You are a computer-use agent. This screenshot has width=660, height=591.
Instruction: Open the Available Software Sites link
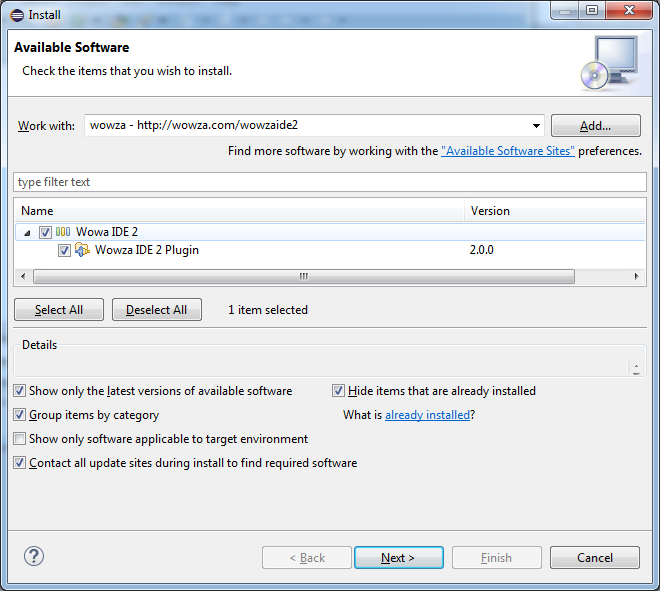click(508, 151)
